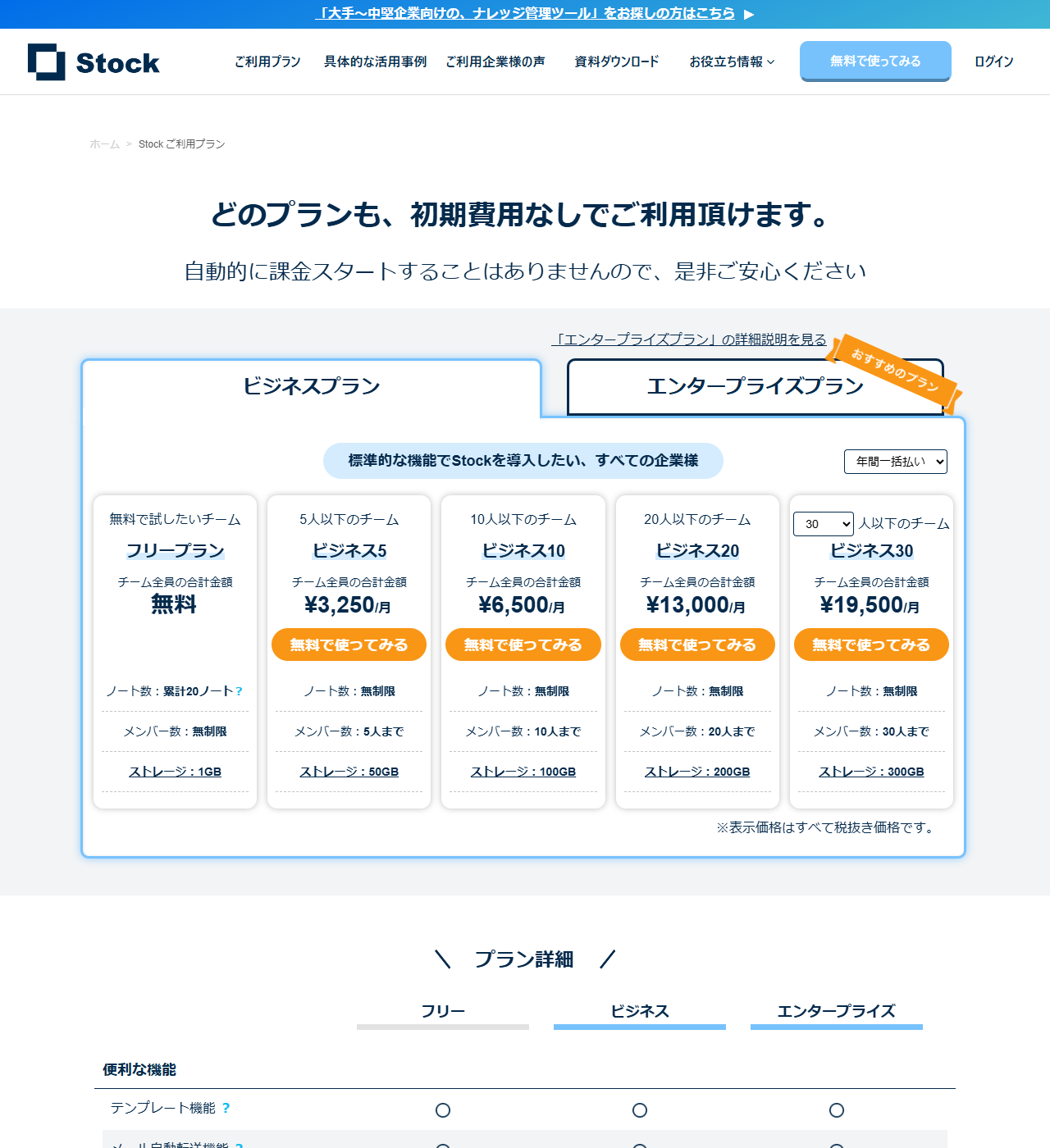
Task: Switch to the エンタープライズプラン tab
Action: [755, 387]
